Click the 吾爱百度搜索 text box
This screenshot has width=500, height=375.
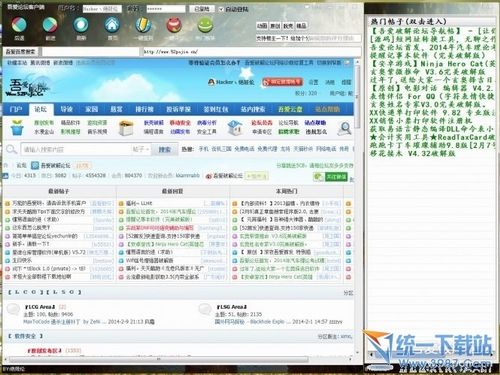coord(90,52)
